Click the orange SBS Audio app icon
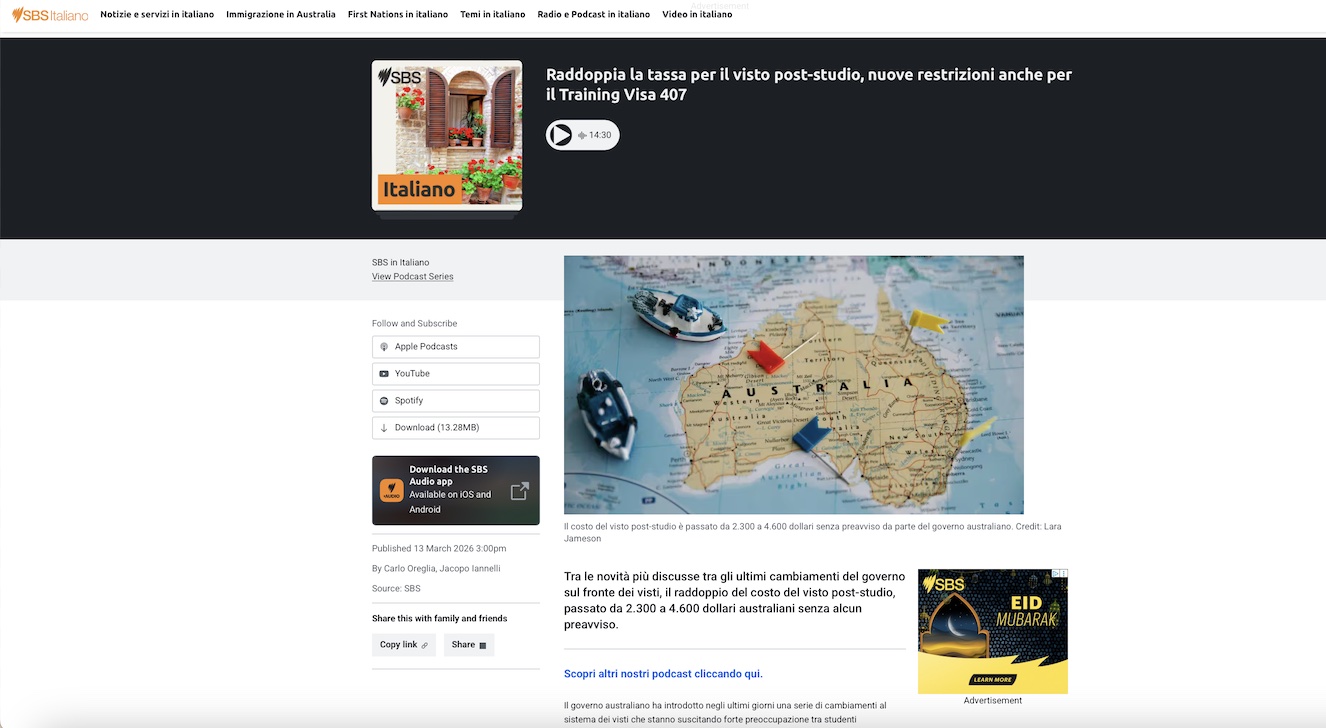Image resolution: width=1326 pixels, height=728 pixels. click(391, 491)
